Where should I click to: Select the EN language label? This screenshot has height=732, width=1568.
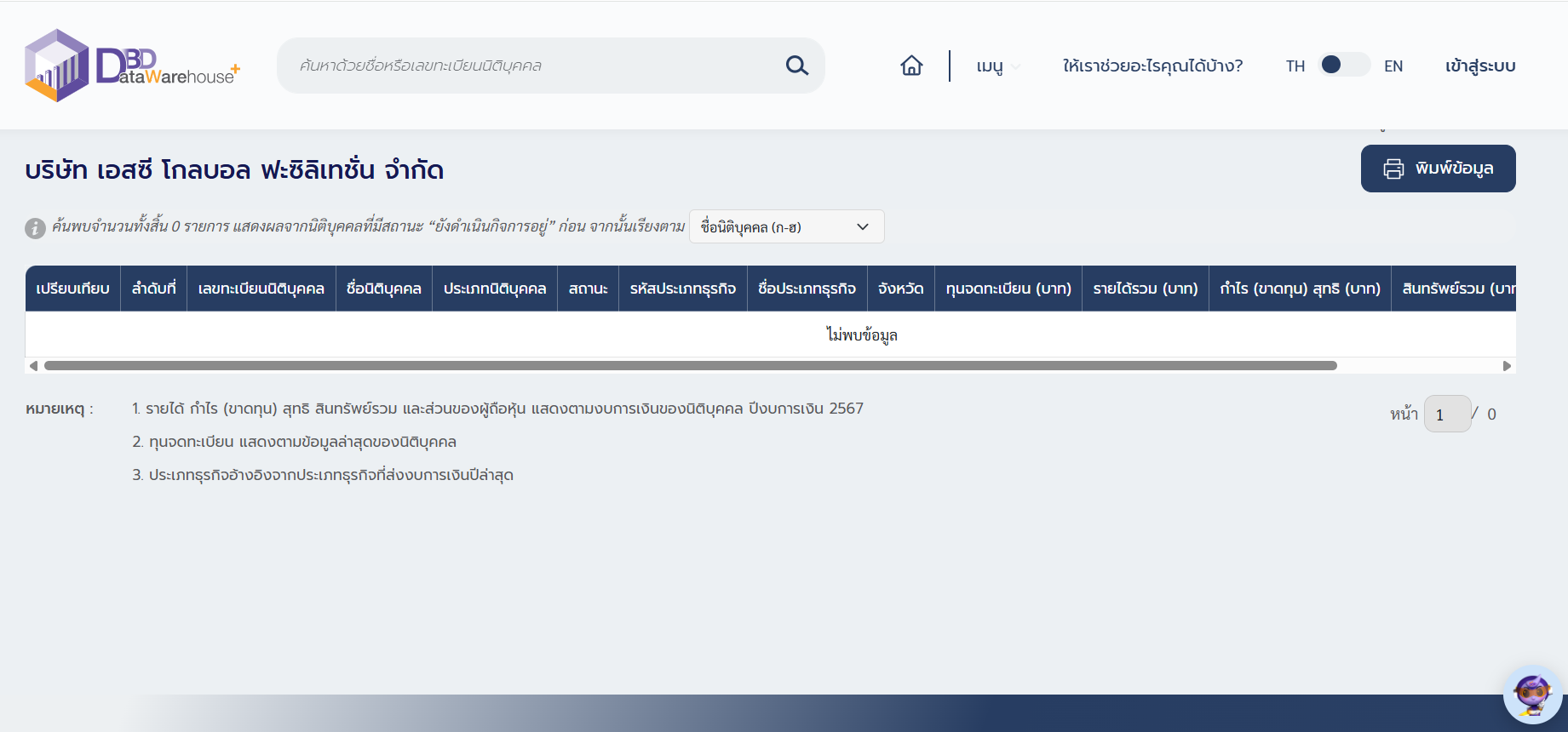(x=1393, y=66)
